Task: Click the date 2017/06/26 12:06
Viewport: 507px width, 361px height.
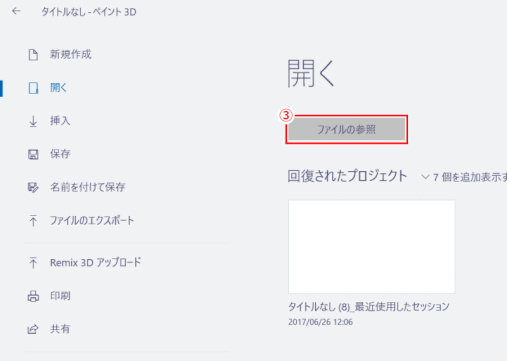Action: pyautogui.click(x=320, y=322)
